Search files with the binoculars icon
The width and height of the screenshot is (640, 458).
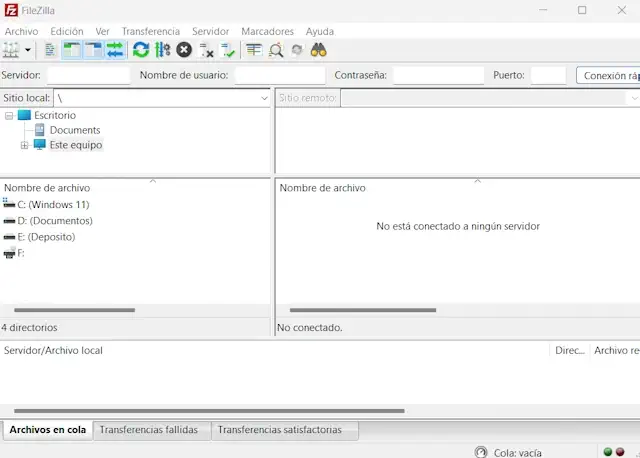click(319, 50)
